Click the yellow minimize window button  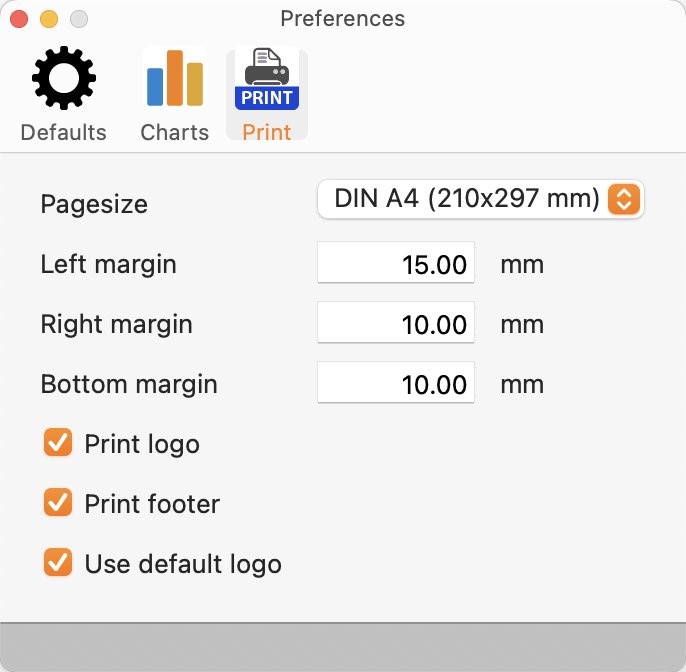tap(49, 19)
